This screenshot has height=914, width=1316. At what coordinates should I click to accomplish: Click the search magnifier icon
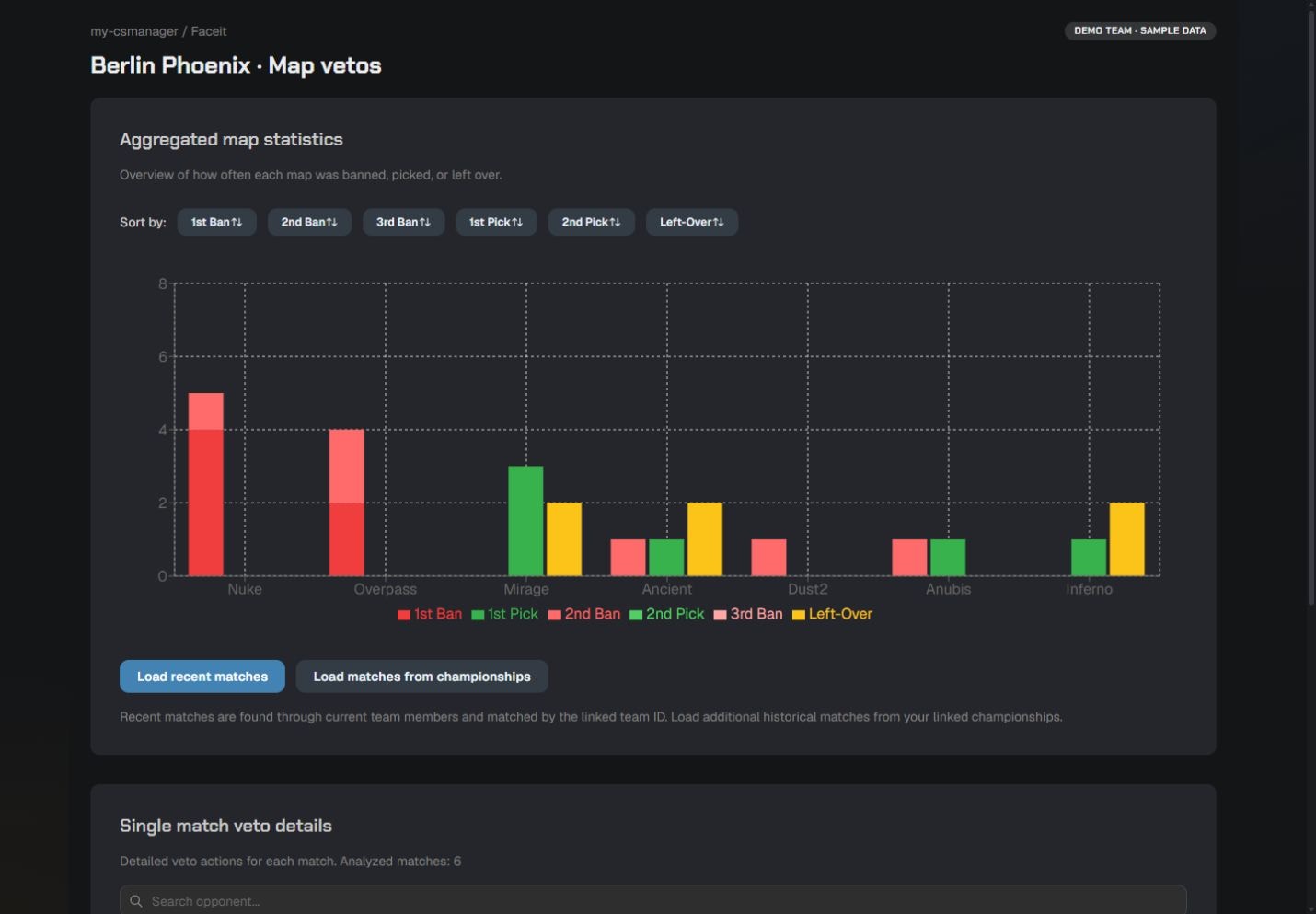click(x=136, y=901)
